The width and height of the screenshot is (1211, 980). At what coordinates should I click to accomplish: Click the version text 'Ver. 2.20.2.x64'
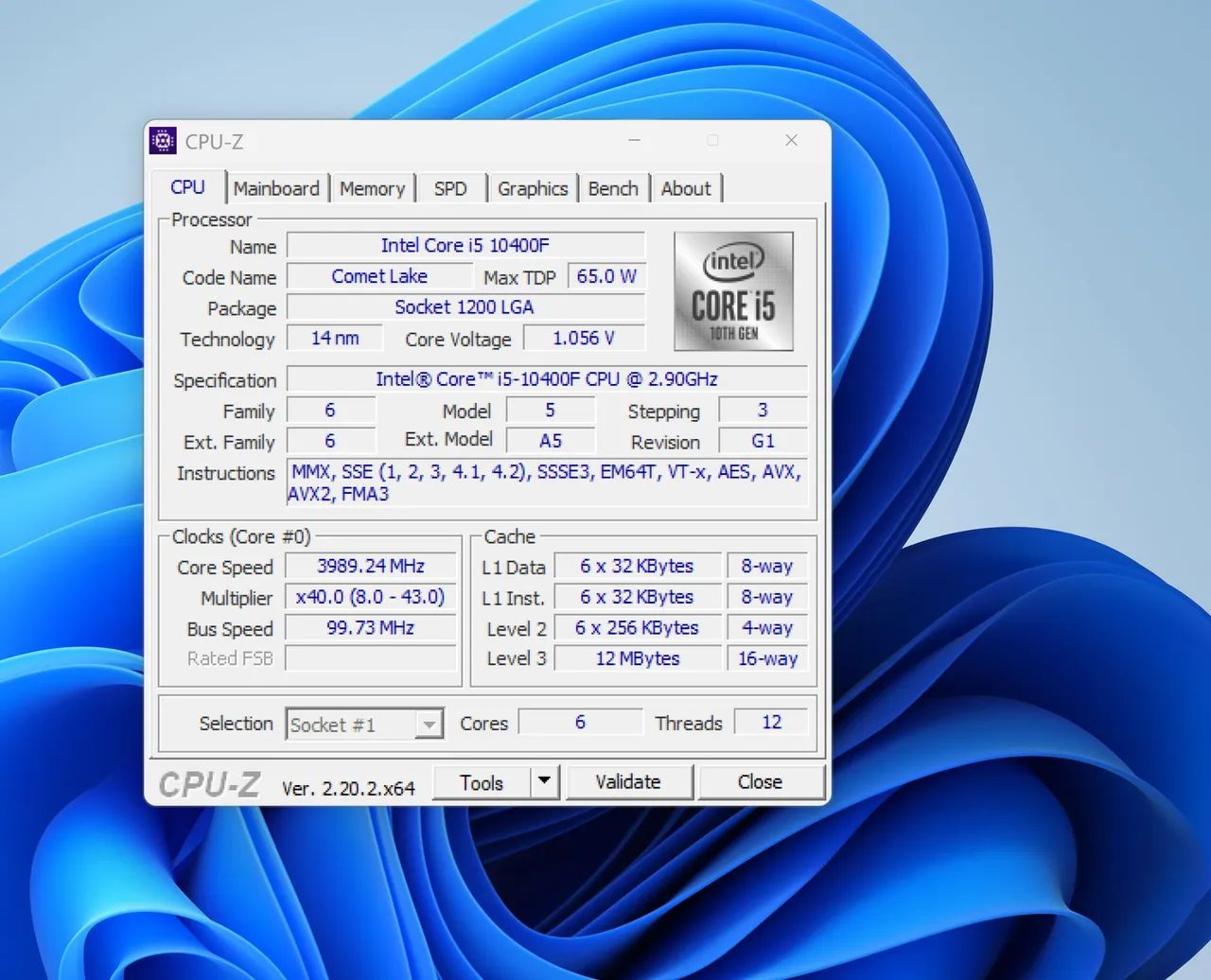[x=348, y=788]
